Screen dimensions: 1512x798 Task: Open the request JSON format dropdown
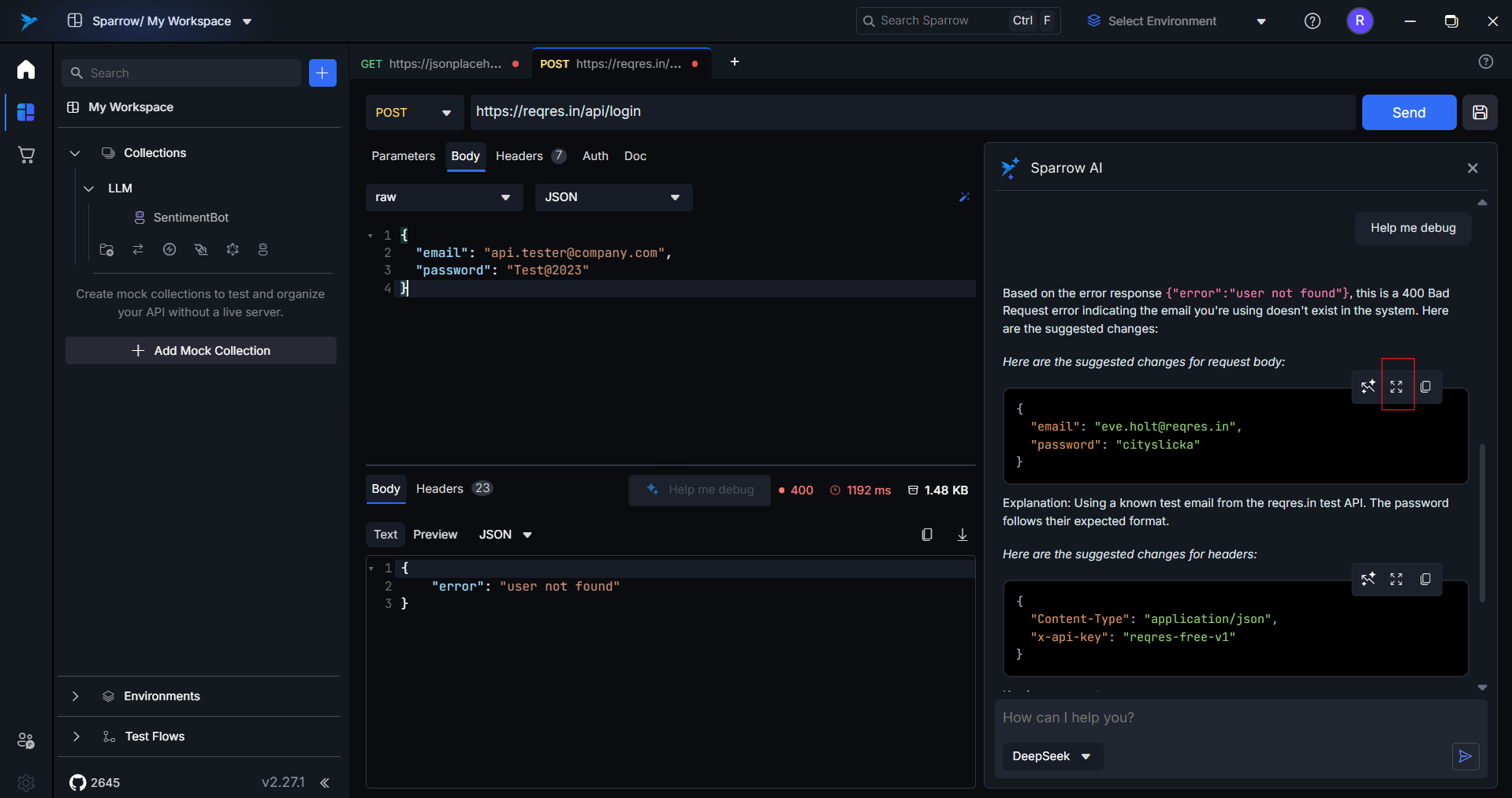(613, 197)
